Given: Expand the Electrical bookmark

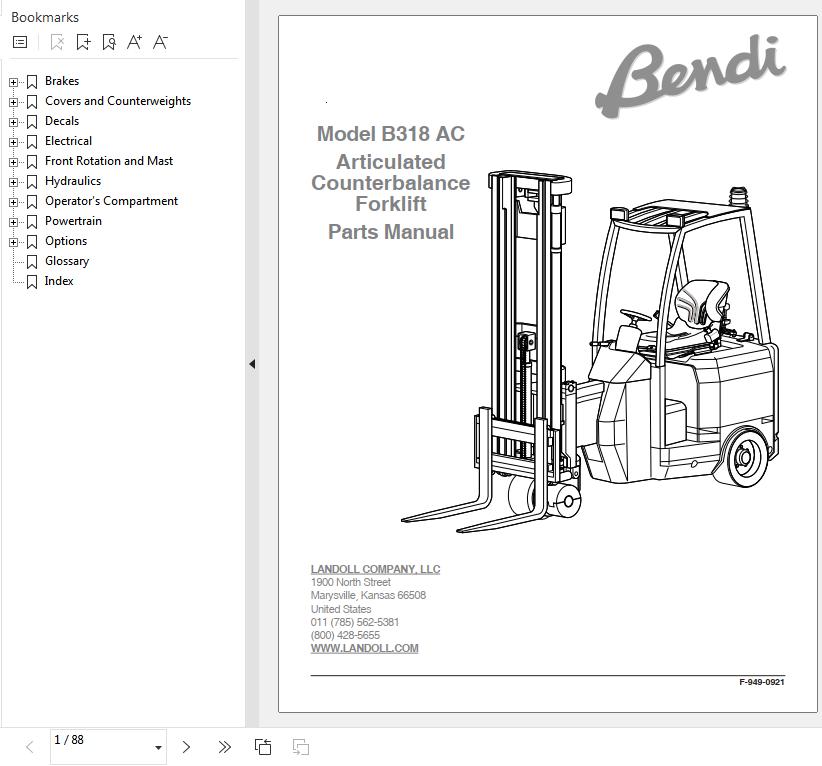Looking at the screenshot, I should pos(13,142).
